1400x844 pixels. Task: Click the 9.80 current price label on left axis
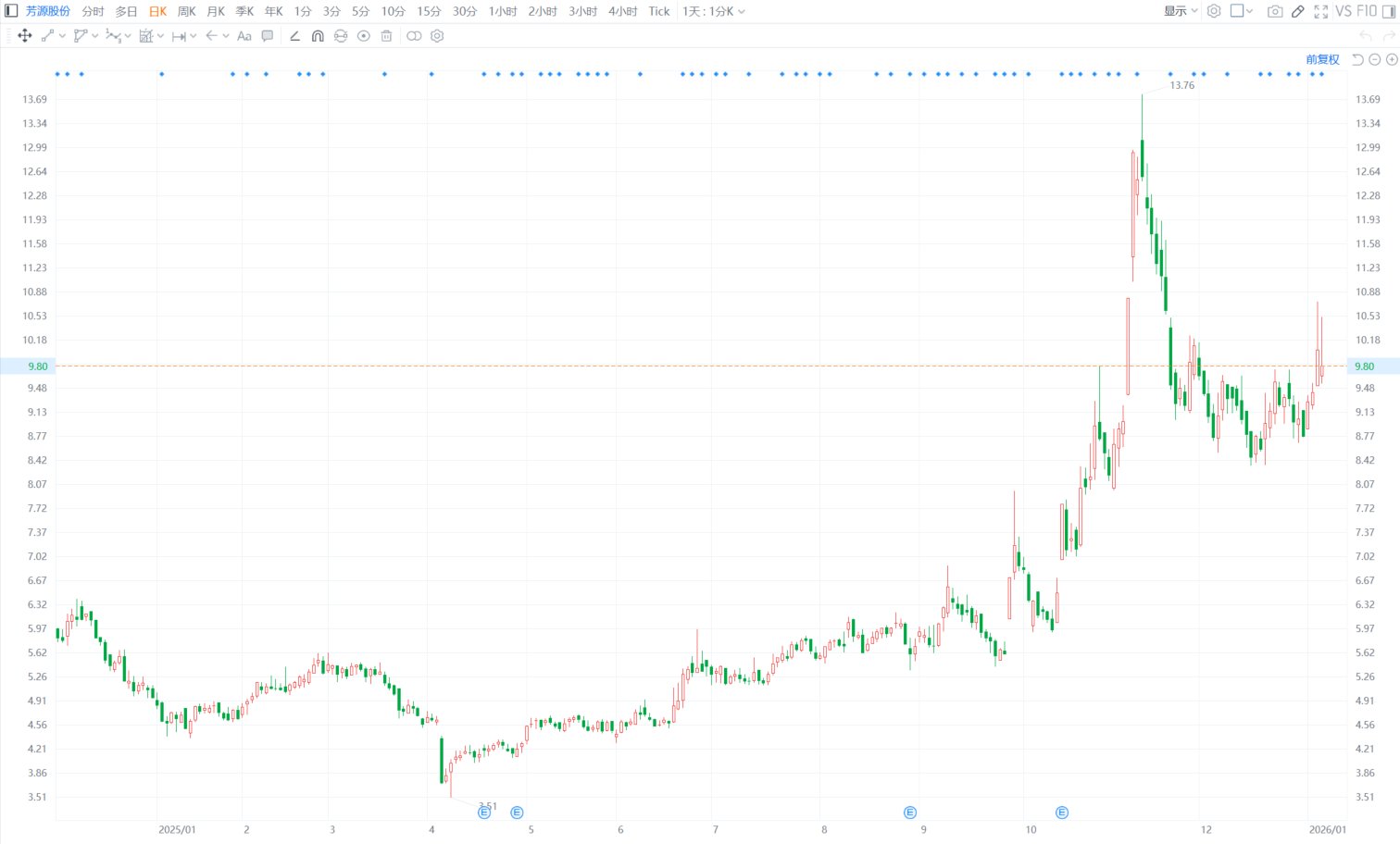point(37,366)
